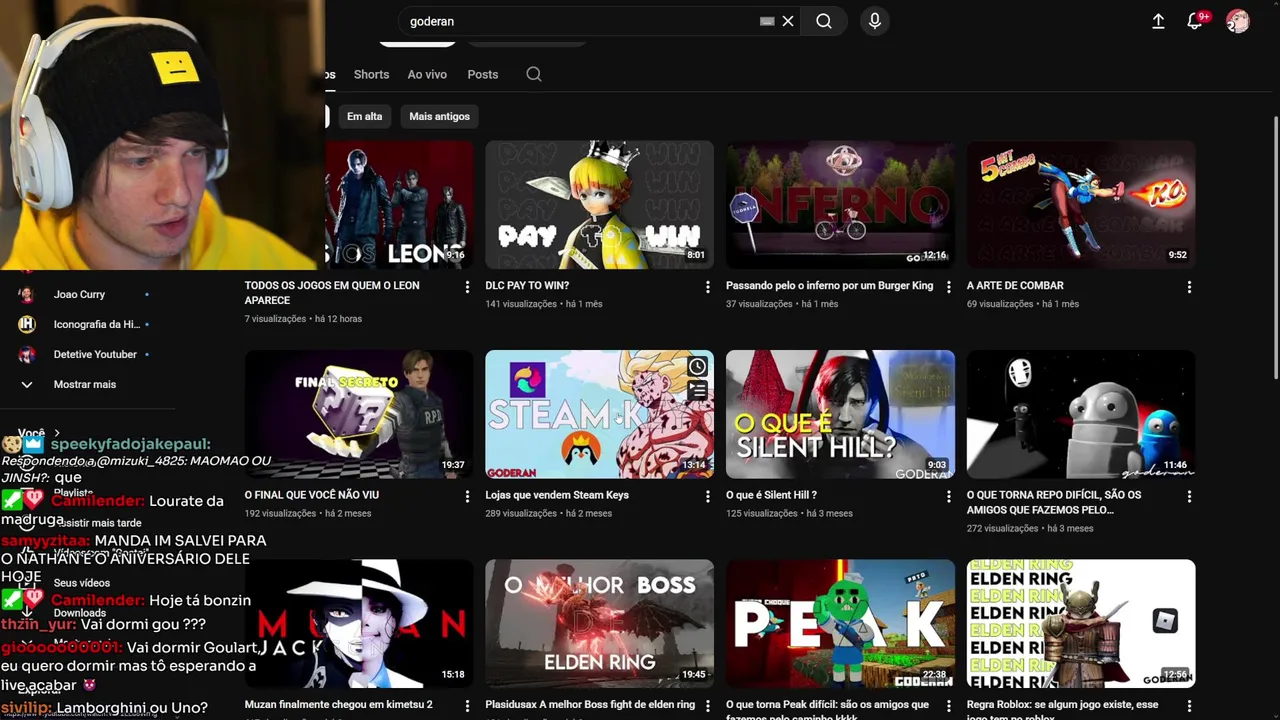
Task: Open the on-screen keyboard icon in search box
Action: pos(767,21)
